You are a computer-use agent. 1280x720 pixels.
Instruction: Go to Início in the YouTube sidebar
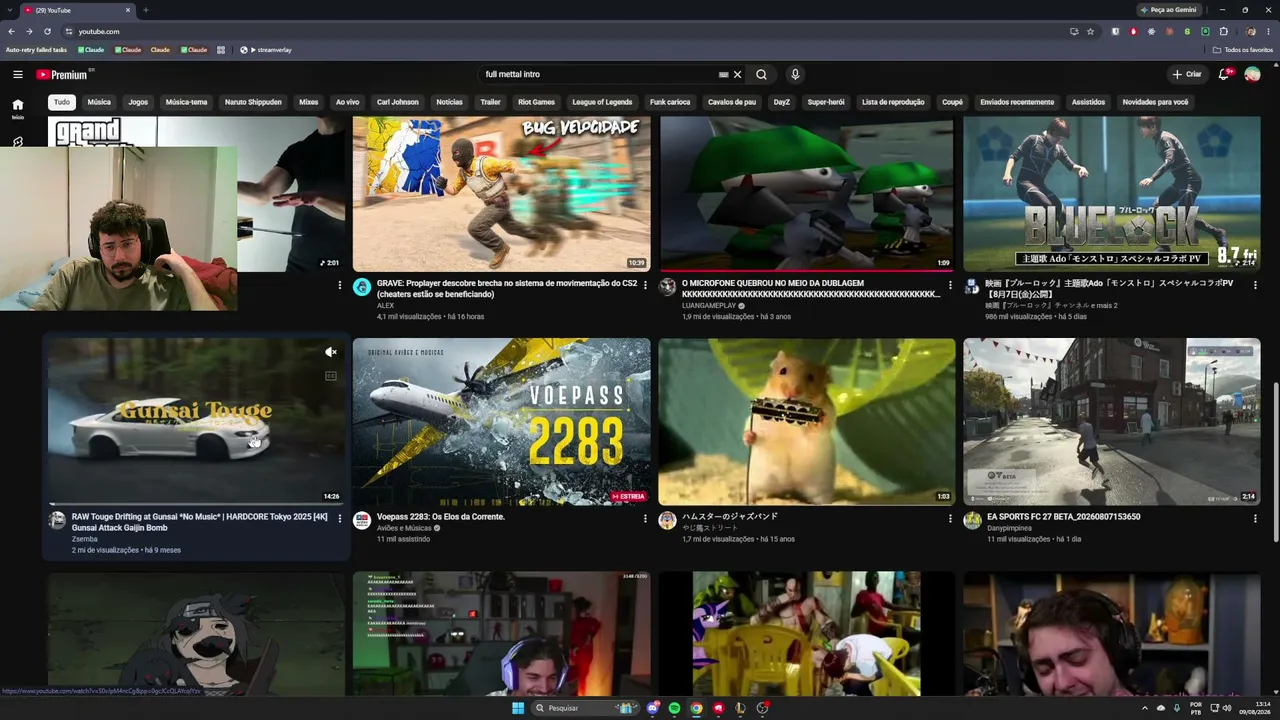[x=18, y=108]
